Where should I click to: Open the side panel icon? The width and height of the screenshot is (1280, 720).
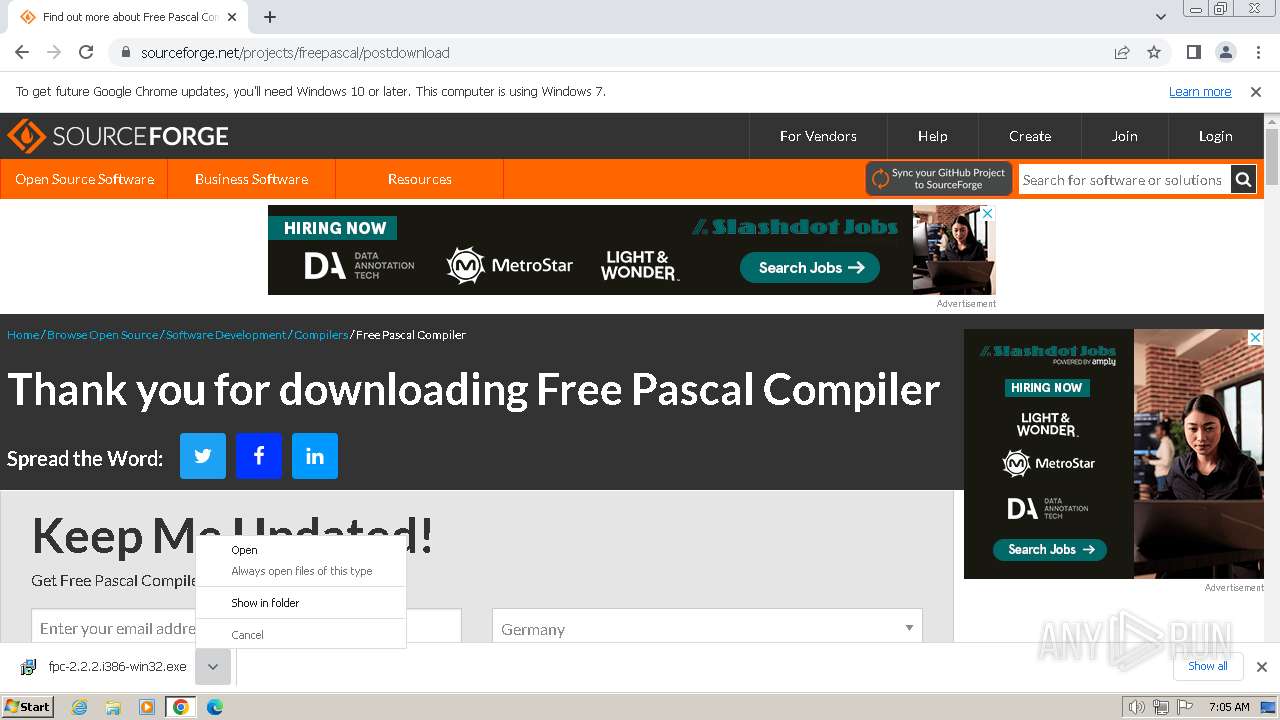1193,52
